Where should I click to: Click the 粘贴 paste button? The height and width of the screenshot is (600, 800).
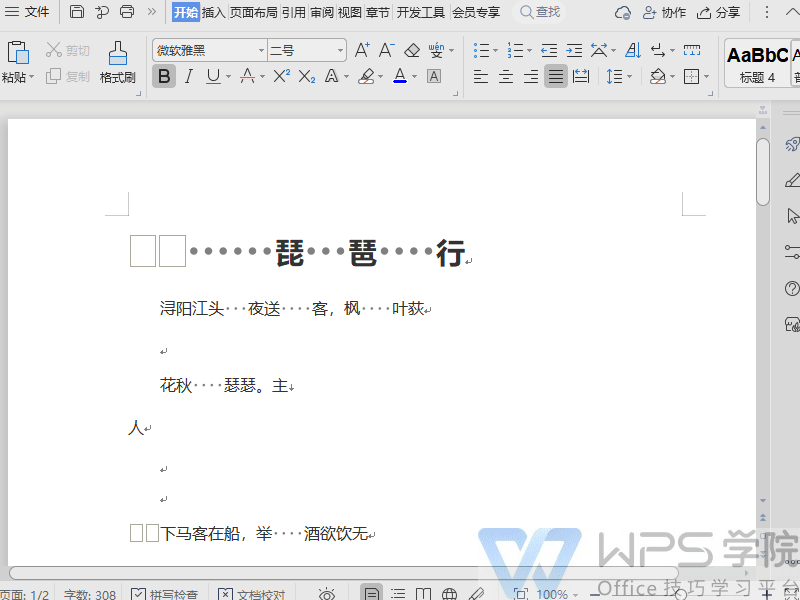click(x=18, y=62)
